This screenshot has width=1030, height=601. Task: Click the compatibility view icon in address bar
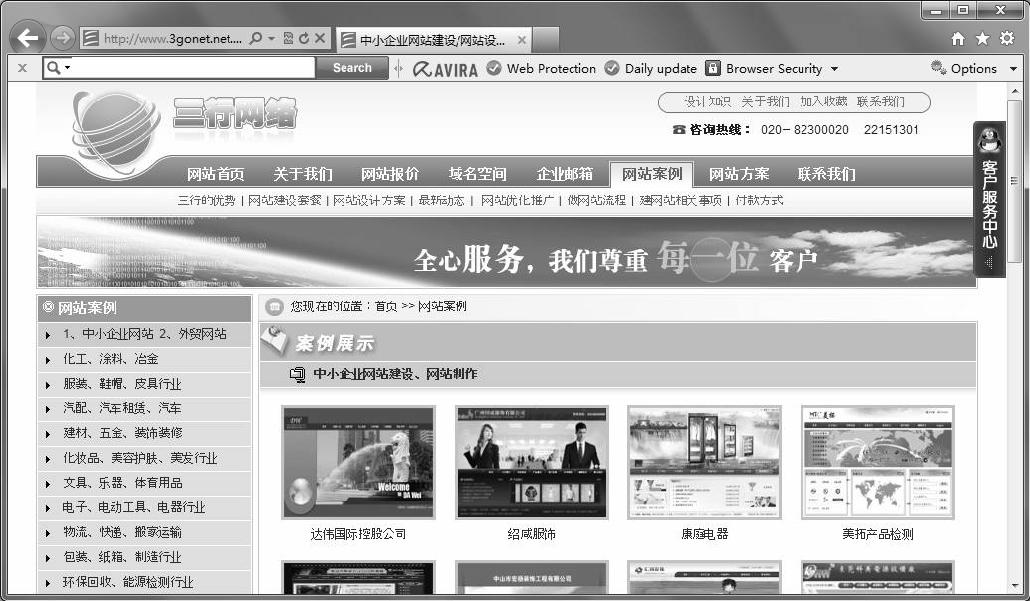click(x=288, y=38)
